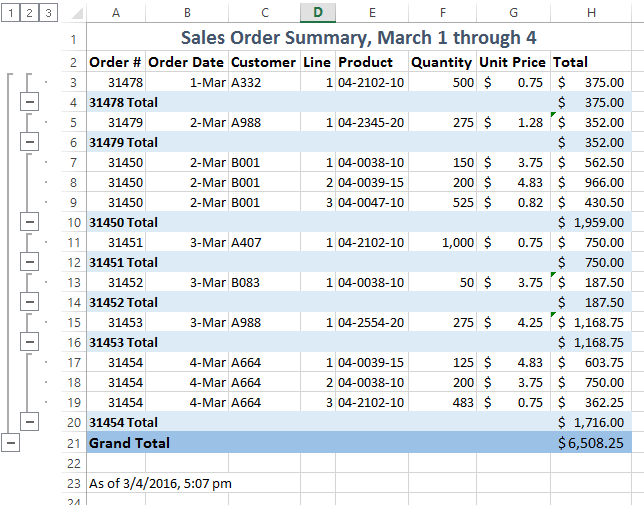
Task: Select the column D header
Action: point(317,13)
